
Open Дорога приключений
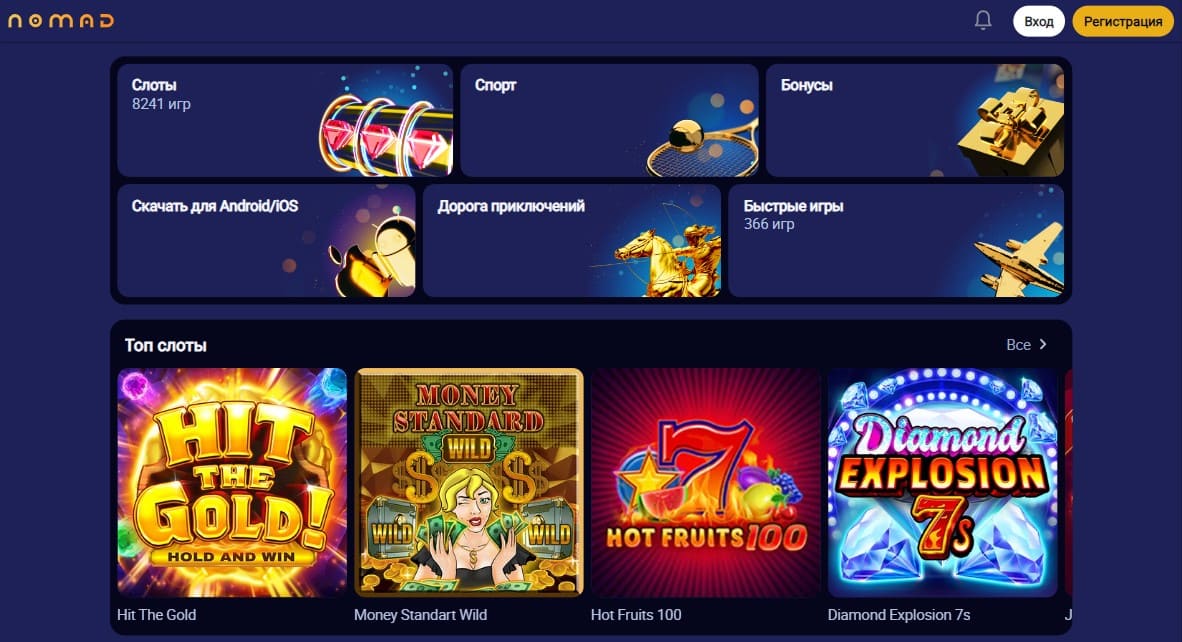[x=571, y=240]
